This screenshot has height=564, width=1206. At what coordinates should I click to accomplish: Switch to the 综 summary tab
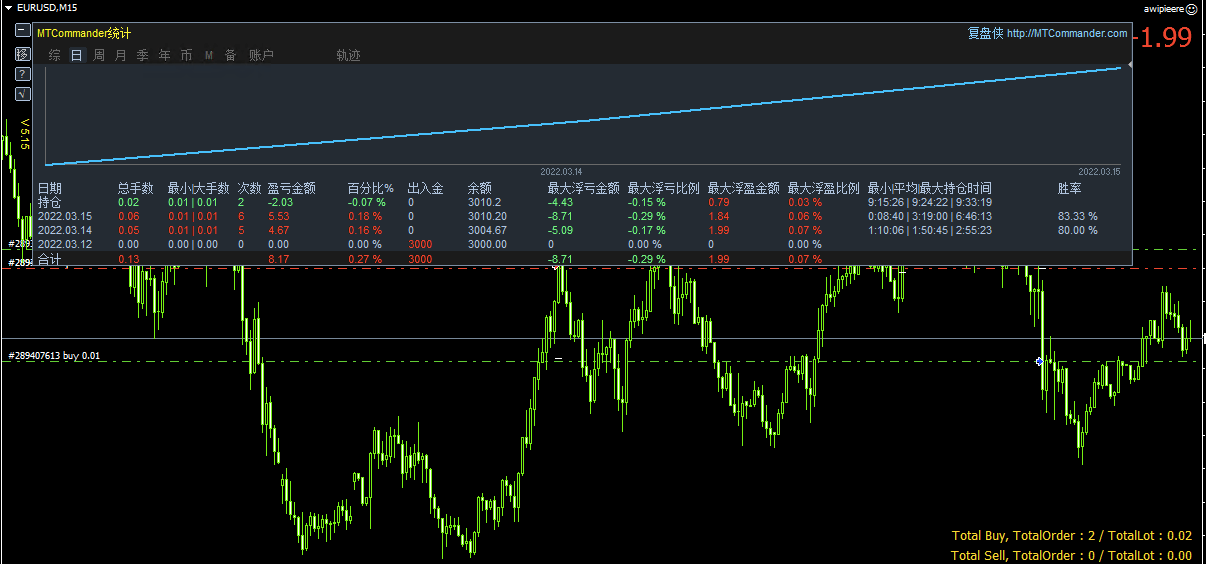coord(55,56)
